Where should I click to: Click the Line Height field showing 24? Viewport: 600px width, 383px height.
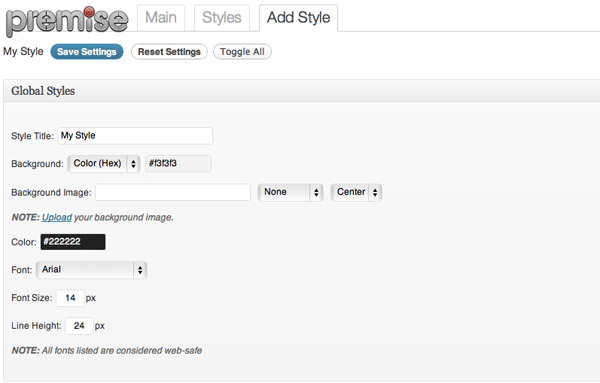coord(79,326)
